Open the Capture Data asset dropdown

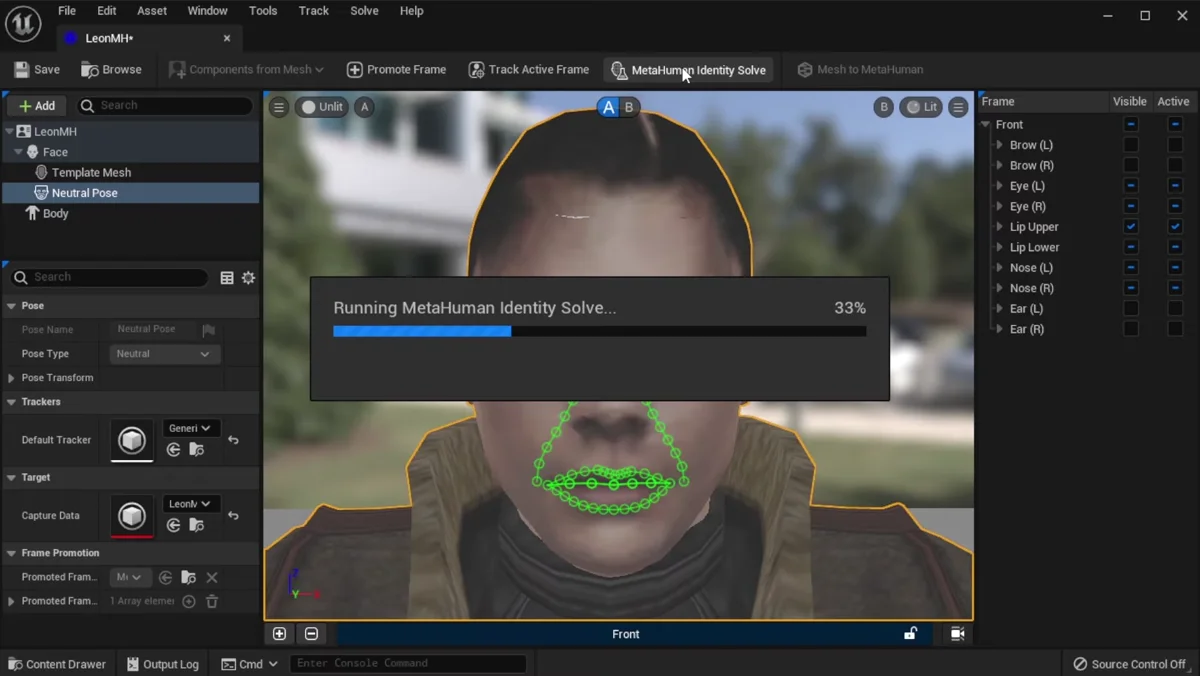[190, 504]
